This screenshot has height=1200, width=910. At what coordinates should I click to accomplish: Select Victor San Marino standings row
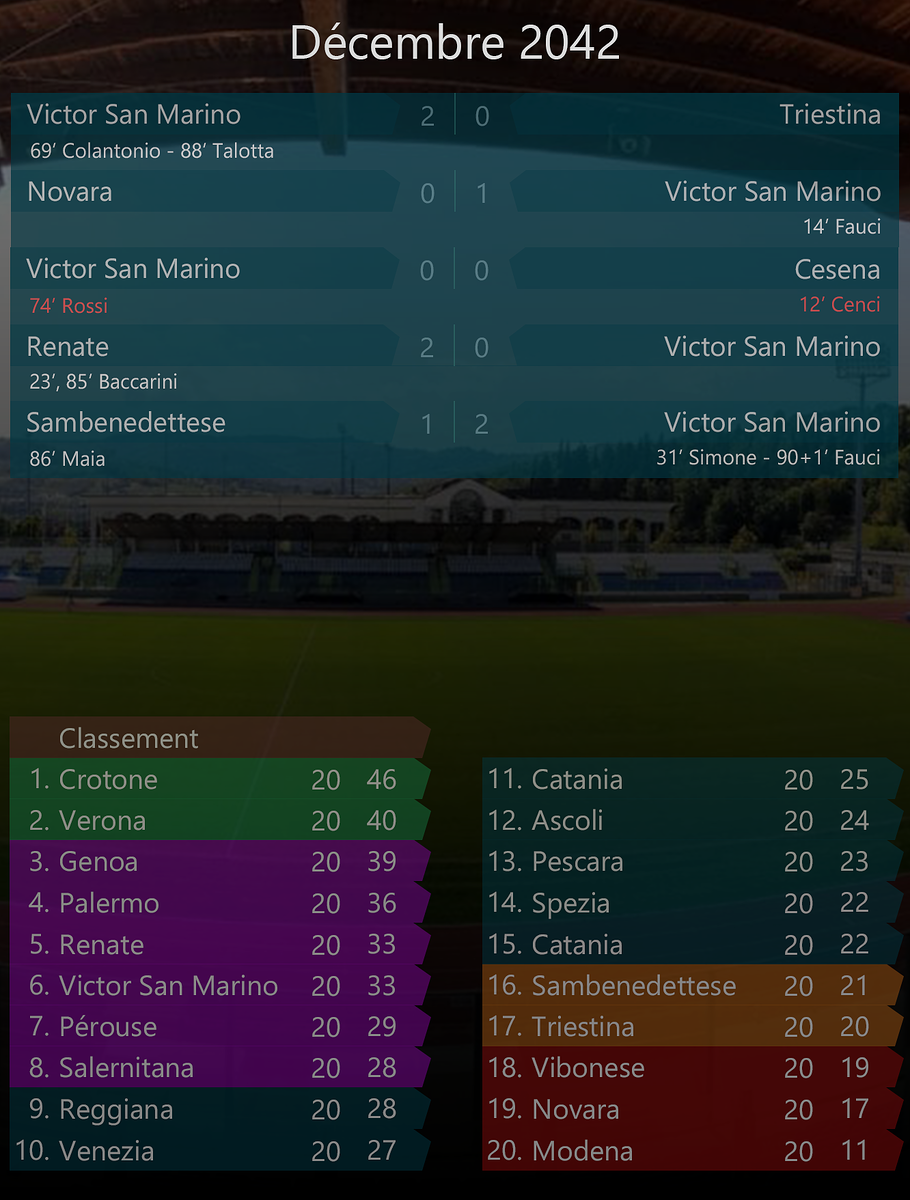pos(220,986)
